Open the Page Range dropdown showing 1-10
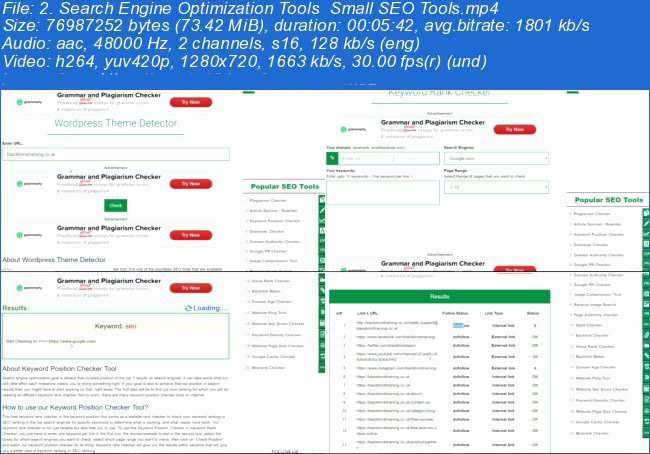This screenshot has width=650, height=454. coord(496,187)
